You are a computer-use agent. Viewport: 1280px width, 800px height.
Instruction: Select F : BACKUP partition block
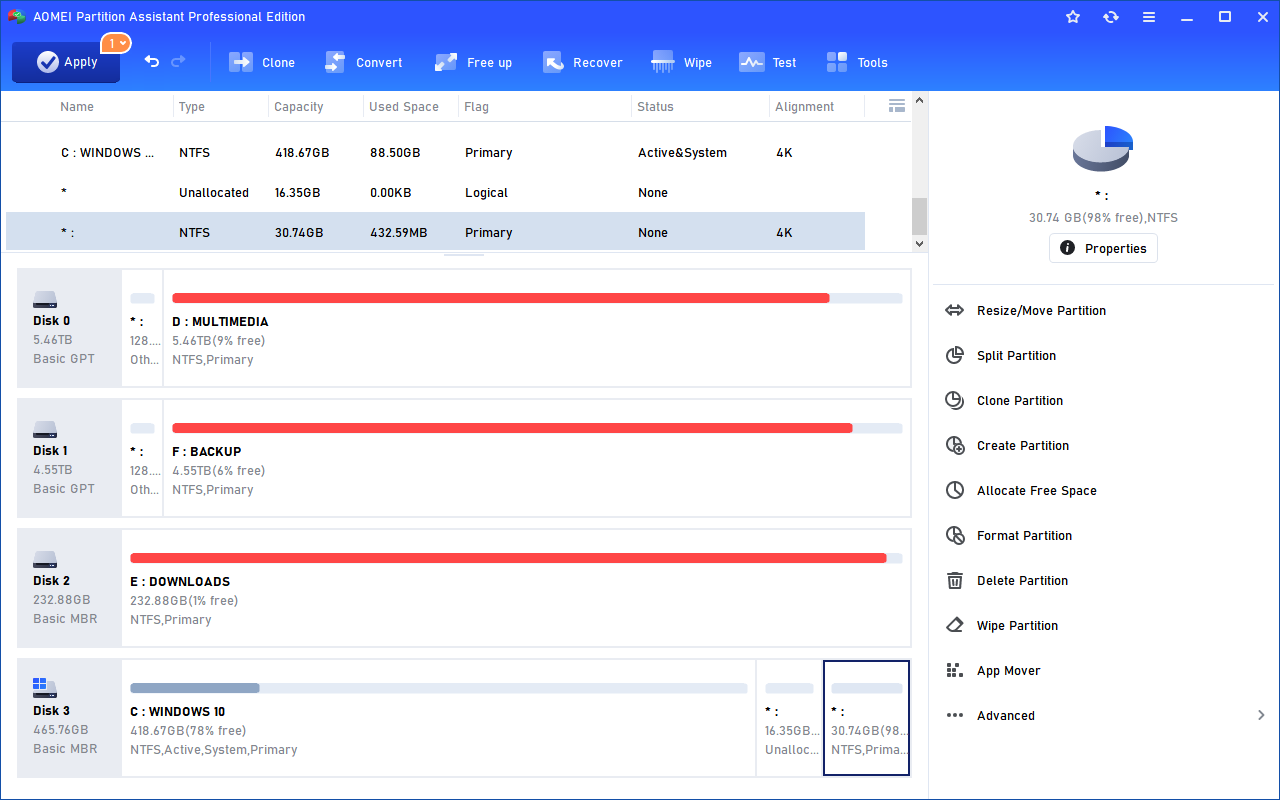pos(537,458)
